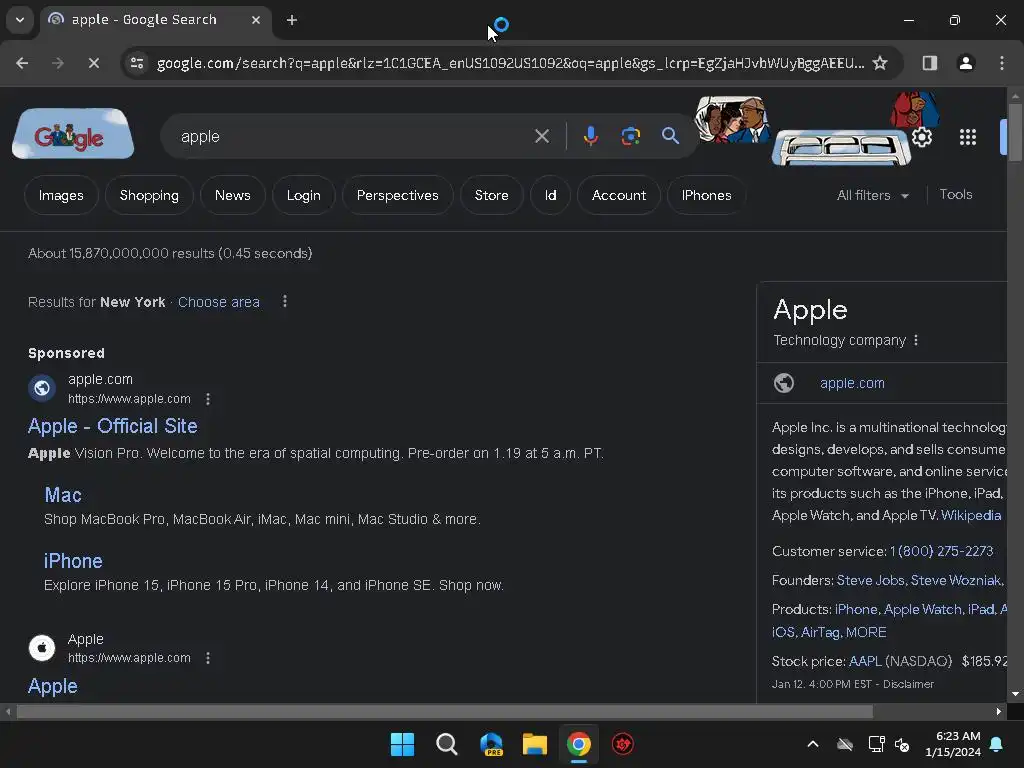
Task: Go forward with the forward arrow
Action: pos(57,63)
